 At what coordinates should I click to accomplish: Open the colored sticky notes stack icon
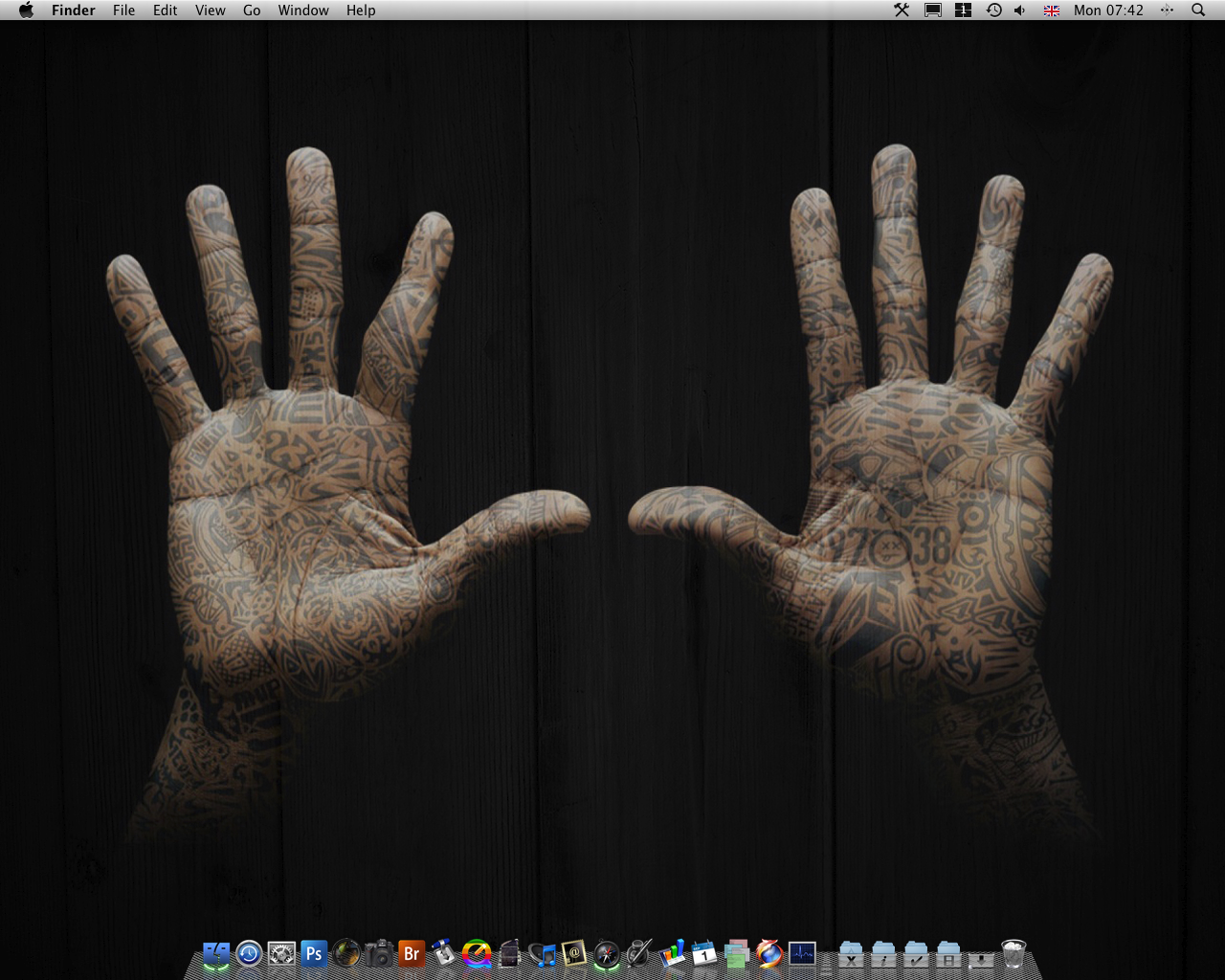(x=737, y=953)
